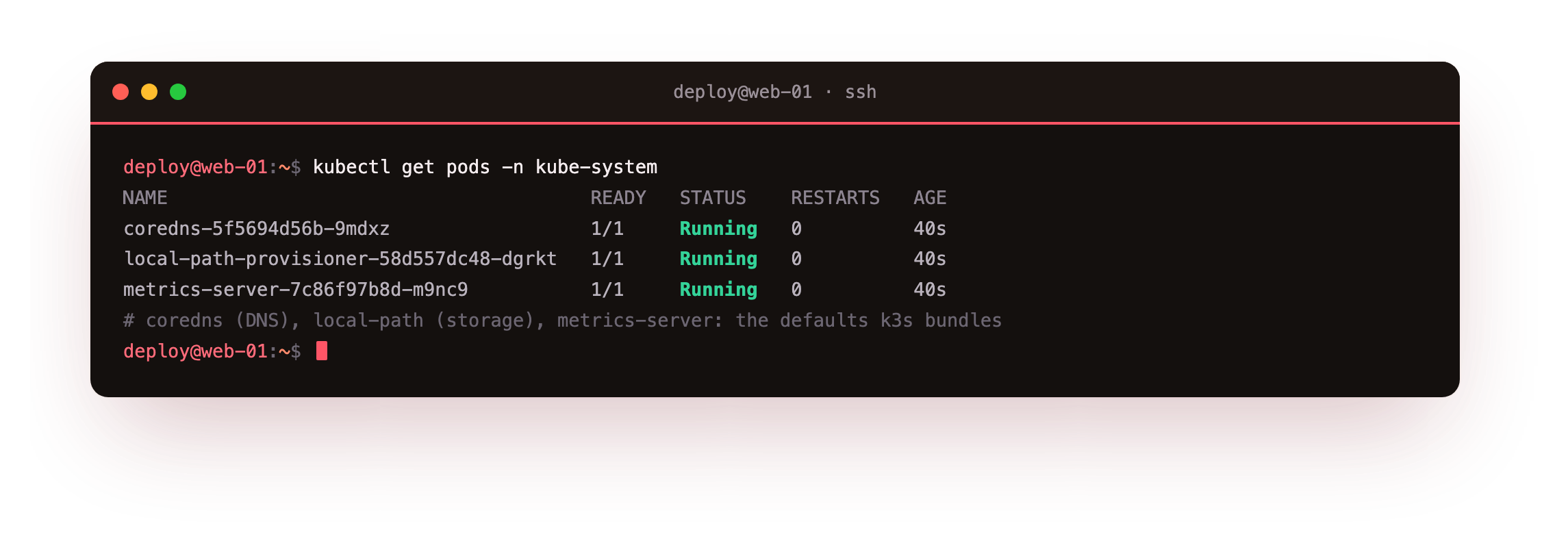Viewport: 1568px width, 552px height.
Task: Select pod name local-path-provisioner-58d557dc48-dgrkt
Action: (x=340, y=259)
